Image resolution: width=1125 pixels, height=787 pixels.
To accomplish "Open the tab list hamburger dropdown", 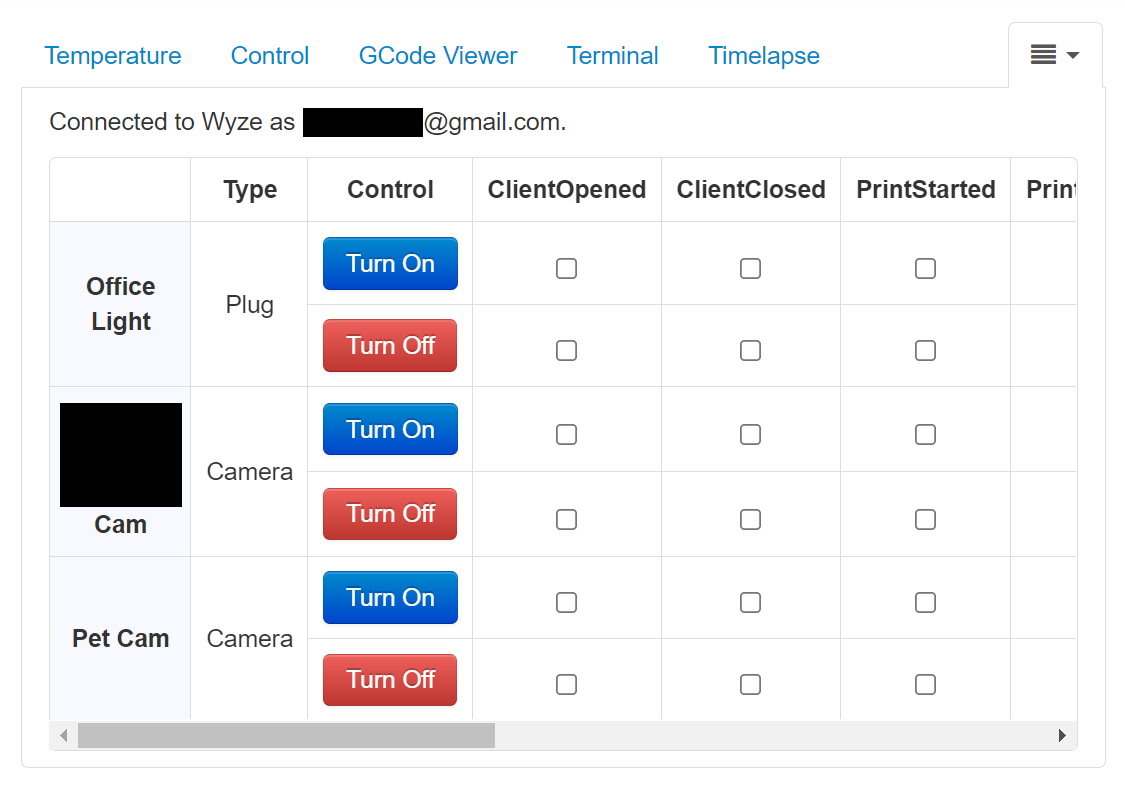I will [1055, 55].
